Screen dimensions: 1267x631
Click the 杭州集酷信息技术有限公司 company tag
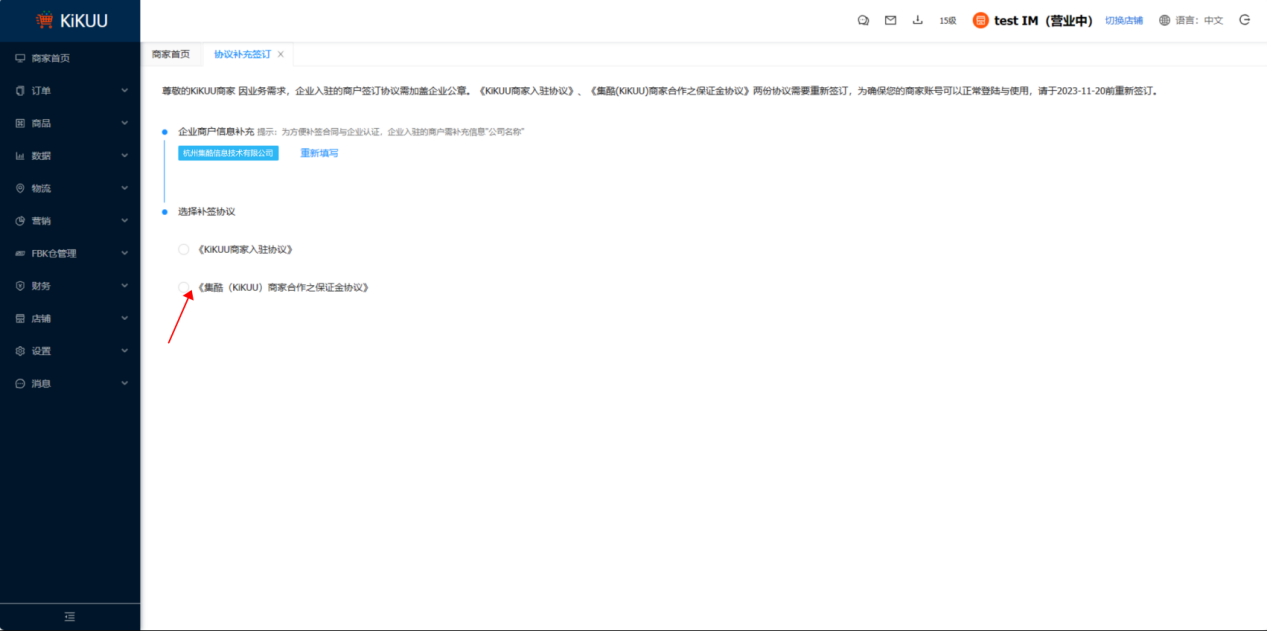point(228,153)
